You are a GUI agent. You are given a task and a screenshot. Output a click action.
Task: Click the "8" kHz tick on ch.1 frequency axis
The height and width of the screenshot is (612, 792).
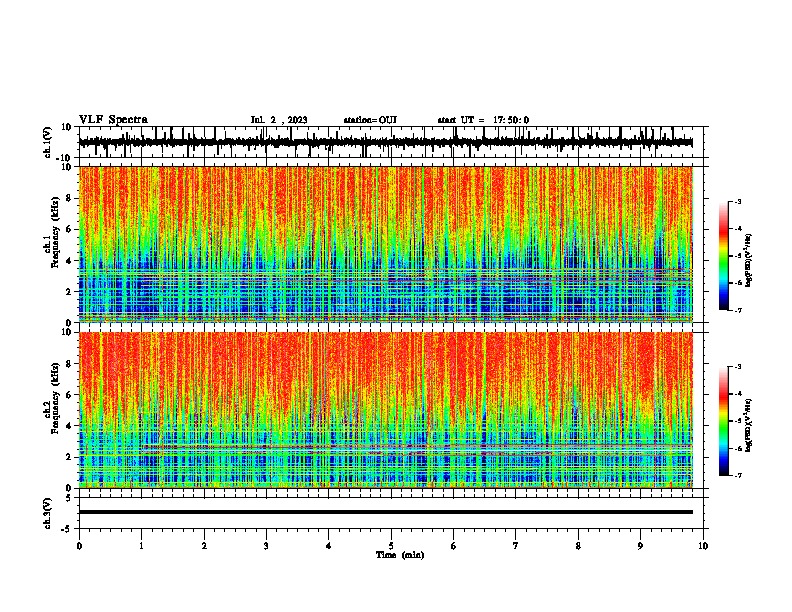tap(70, 198)
